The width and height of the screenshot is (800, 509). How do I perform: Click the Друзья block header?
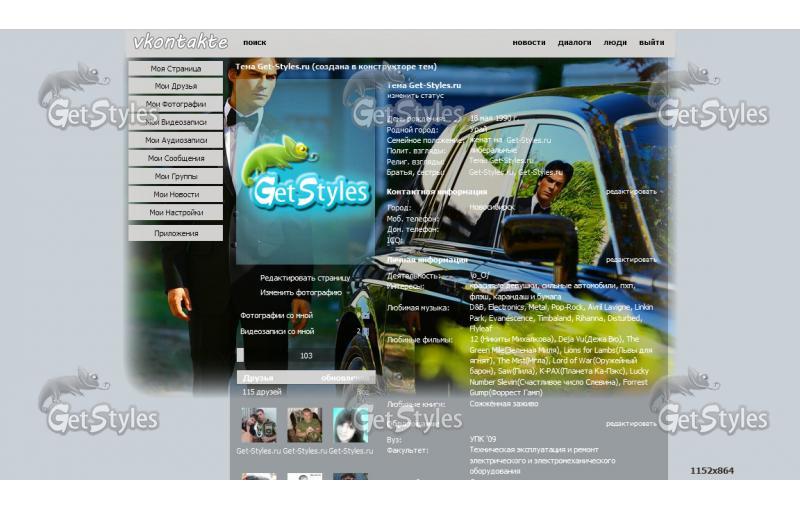click(306, 378)
